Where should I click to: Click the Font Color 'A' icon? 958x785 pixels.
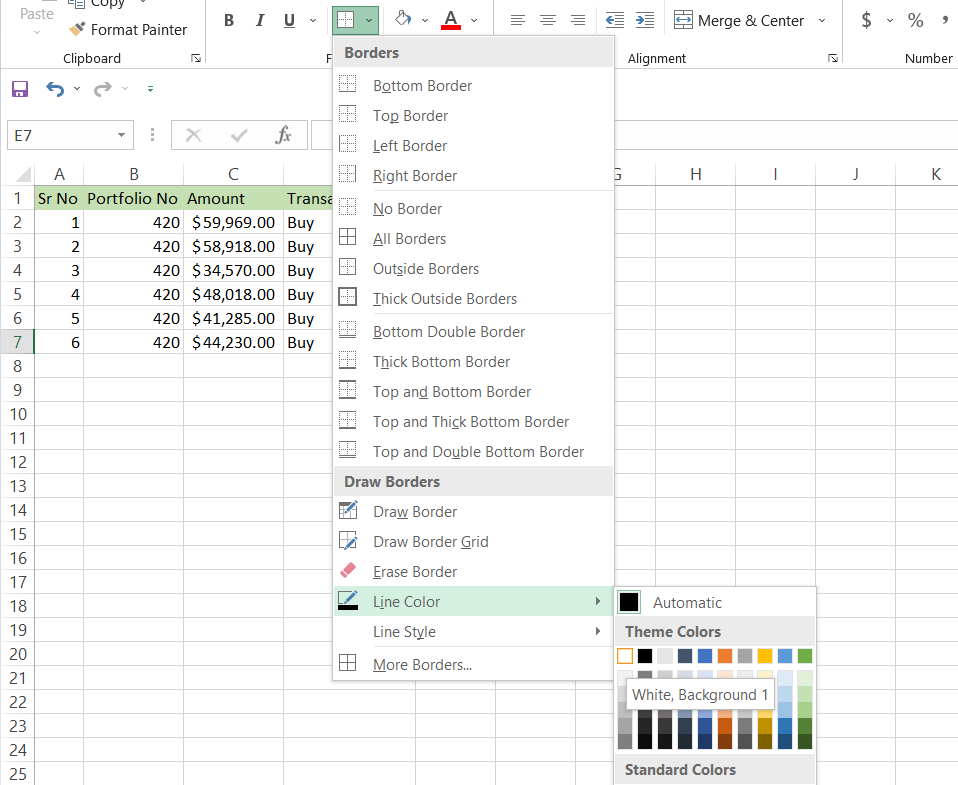tap(451, 20)
